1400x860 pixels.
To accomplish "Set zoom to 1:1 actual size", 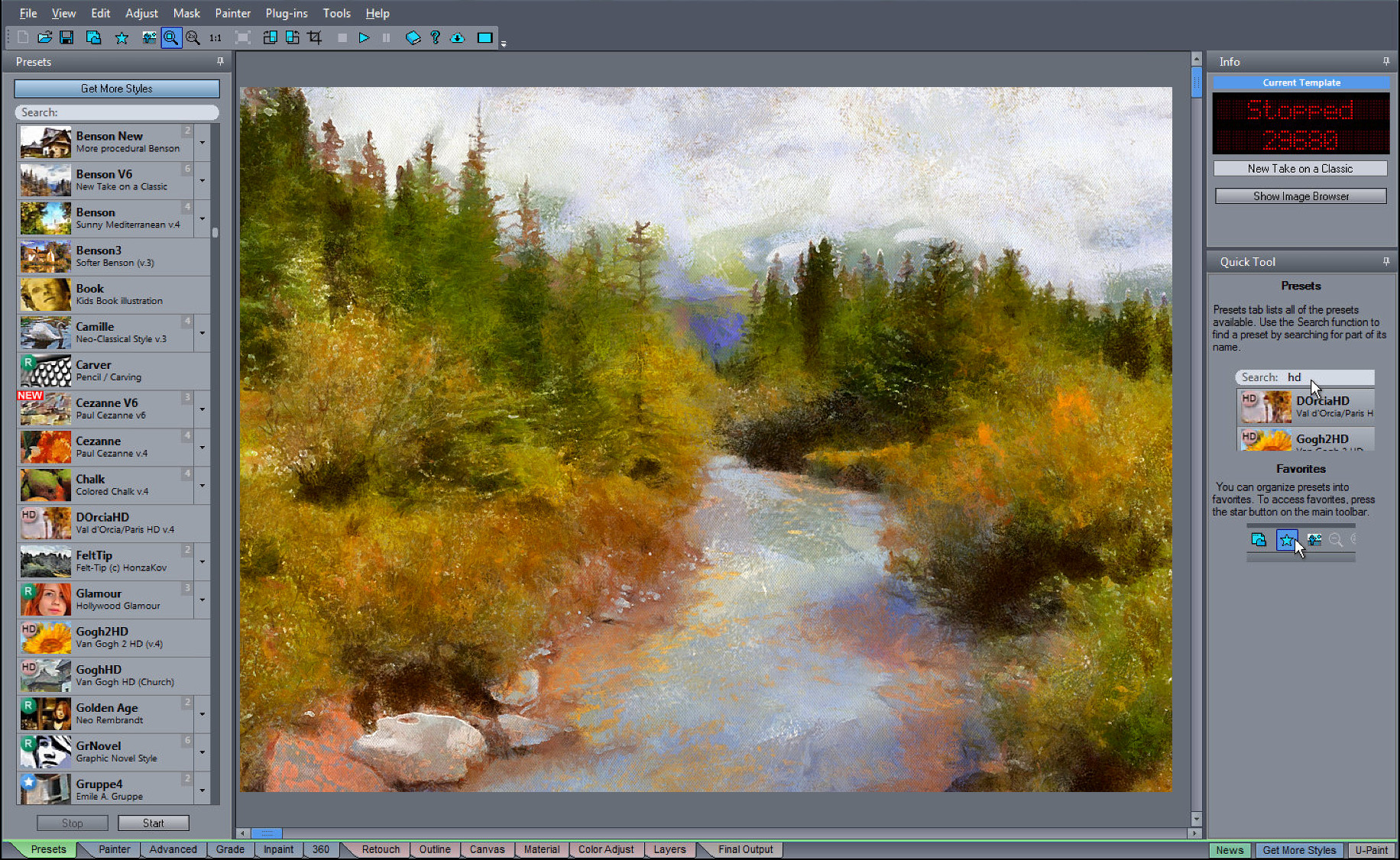I will [216, 37].
